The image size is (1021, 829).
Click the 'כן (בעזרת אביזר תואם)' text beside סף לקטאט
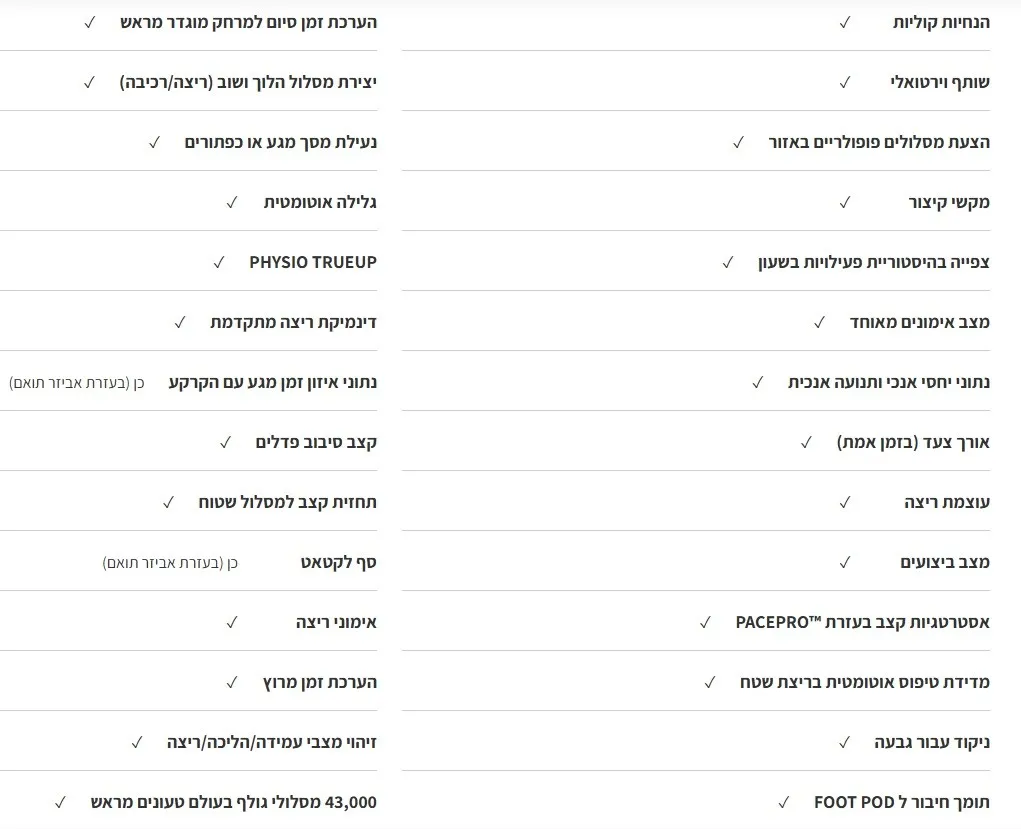pyautogui.click(x=170, y=562)
